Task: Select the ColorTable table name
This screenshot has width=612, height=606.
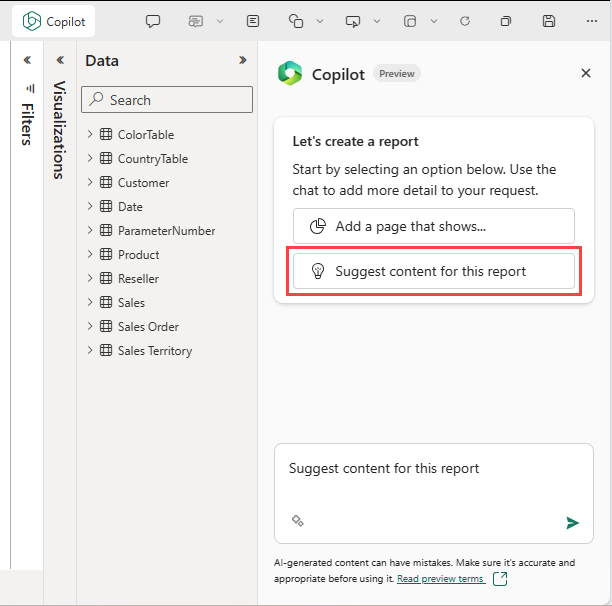Action: [146, 135]
